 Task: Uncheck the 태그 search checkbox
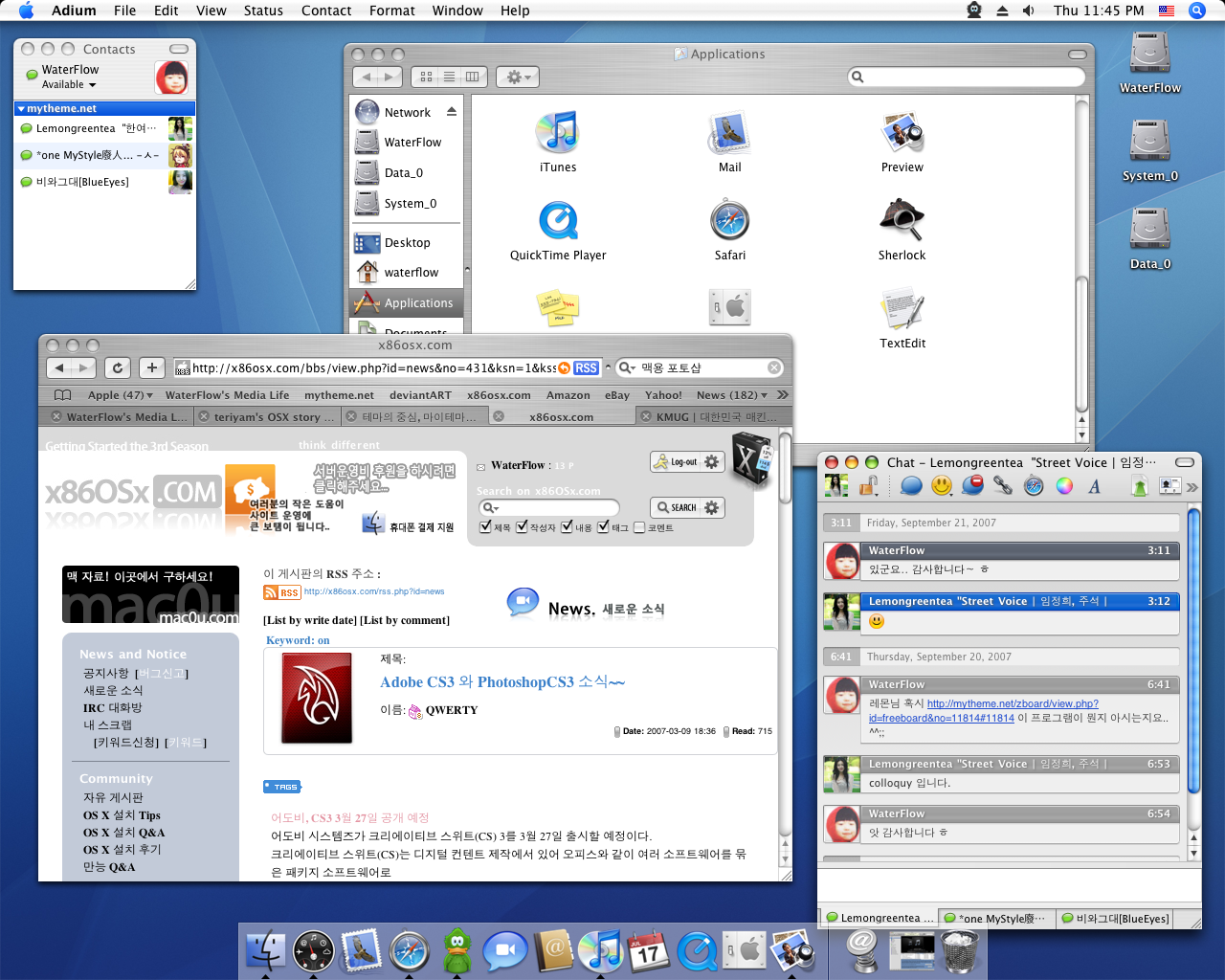(x=603, y=526)
